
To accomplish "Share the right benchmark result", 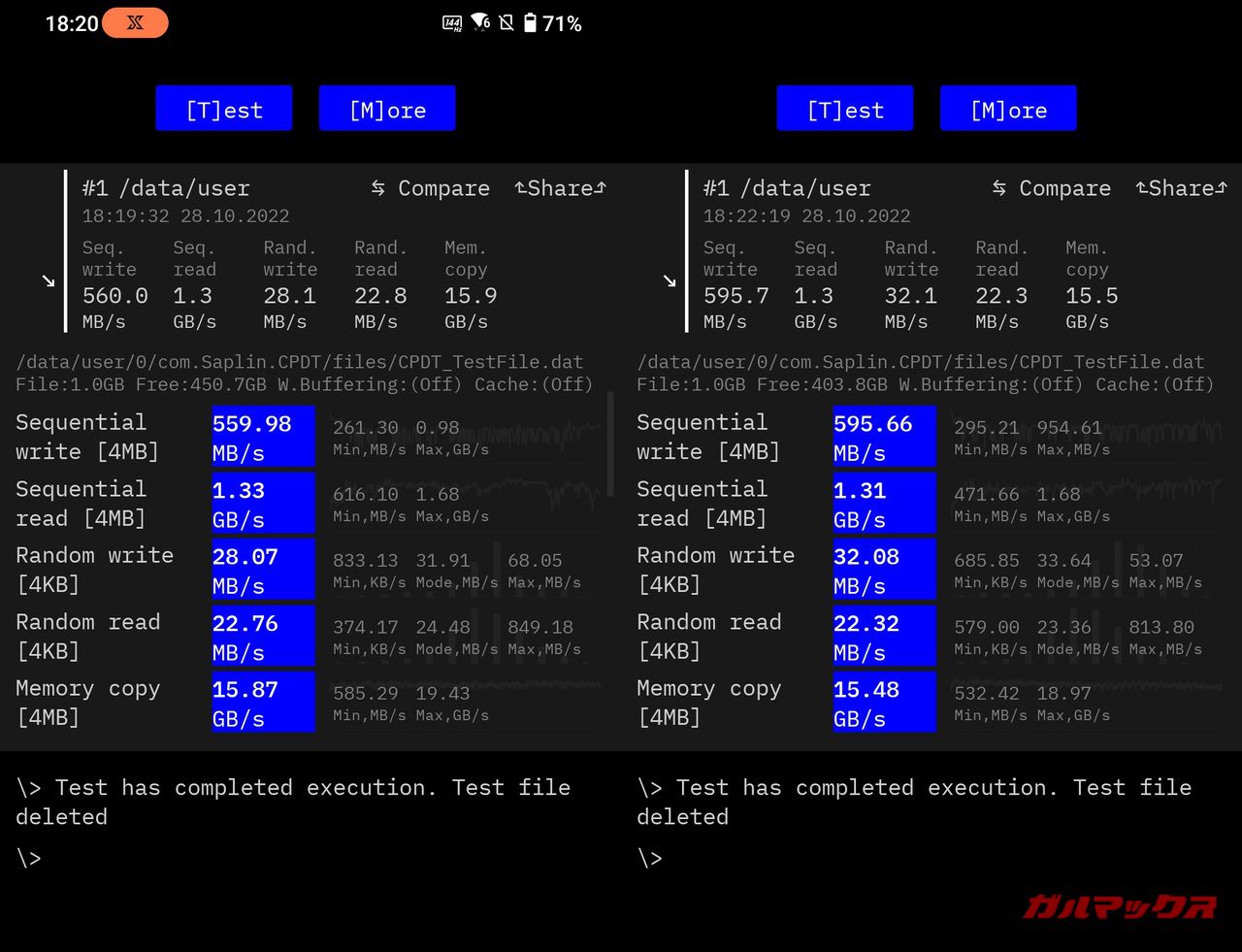I will coord(1181,188).
